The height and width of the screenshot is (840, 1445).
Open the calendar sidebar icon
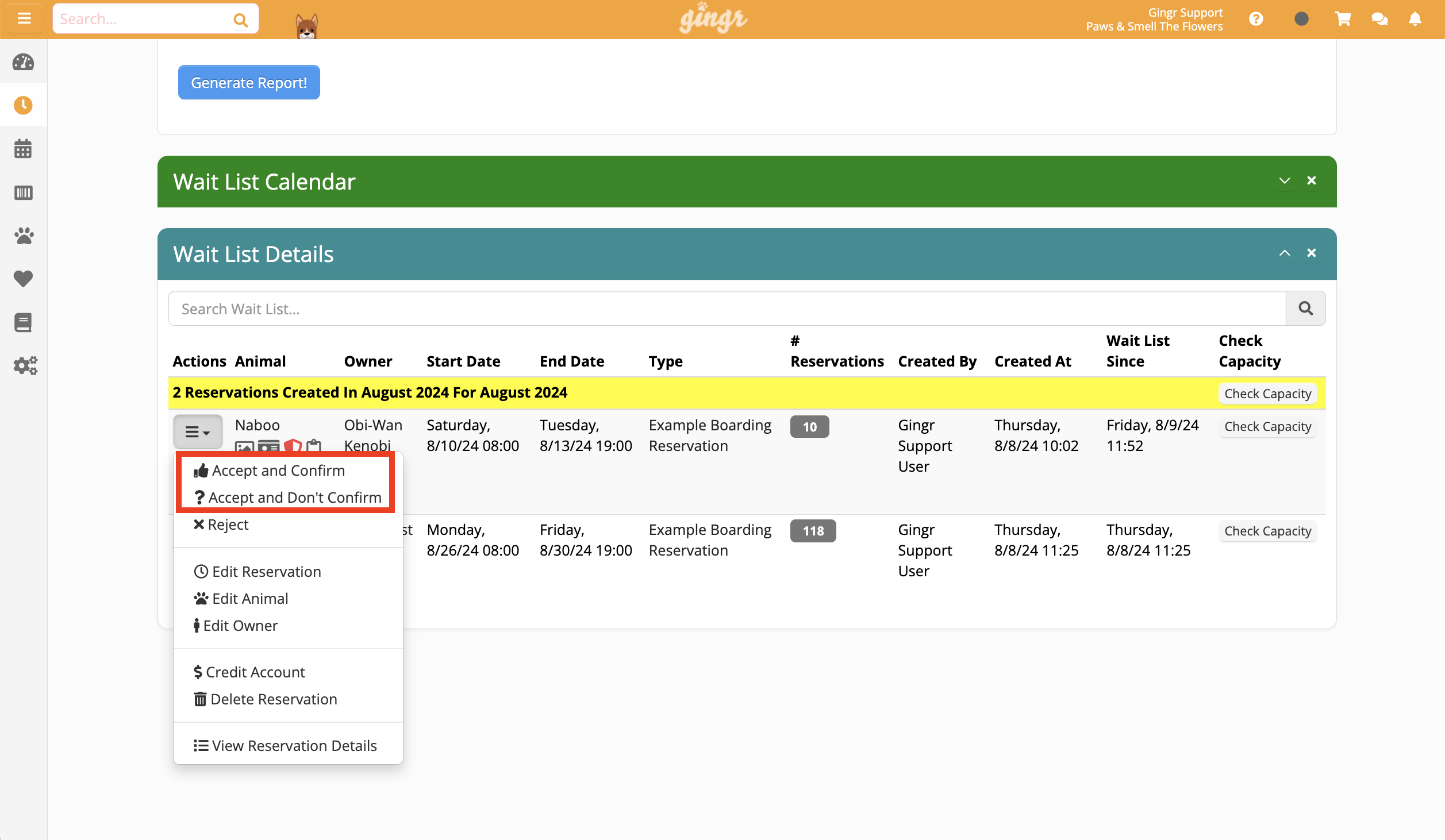pyautogui.click(x=23, y=148)
